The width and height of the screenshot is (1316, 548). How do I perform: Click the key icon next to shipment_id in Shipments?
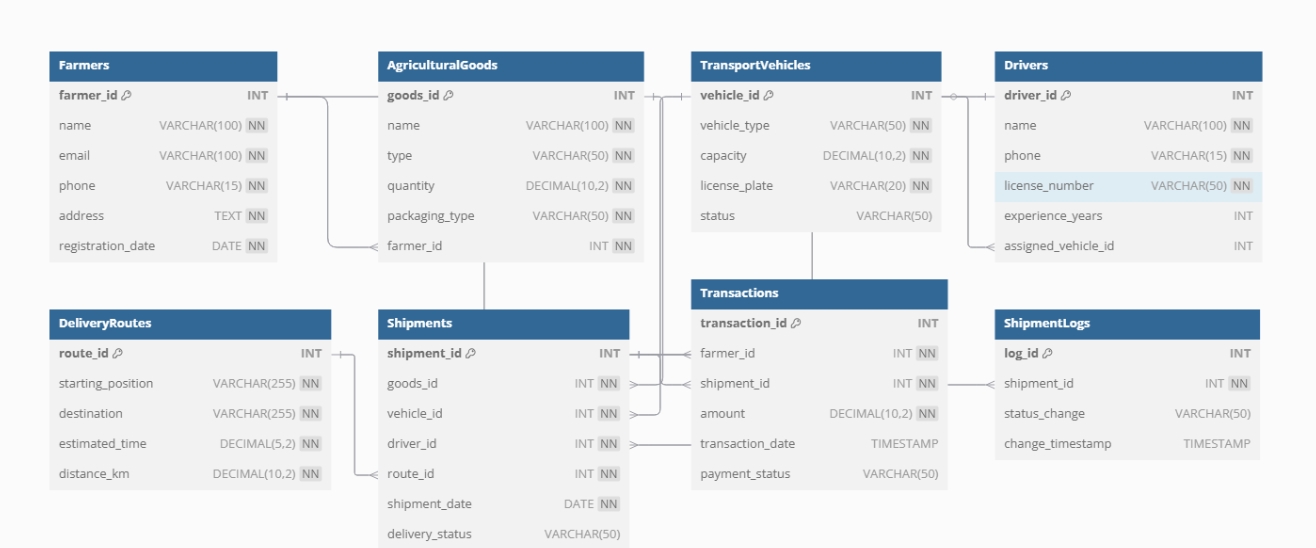pyautogui.click(x=471, y=354)
